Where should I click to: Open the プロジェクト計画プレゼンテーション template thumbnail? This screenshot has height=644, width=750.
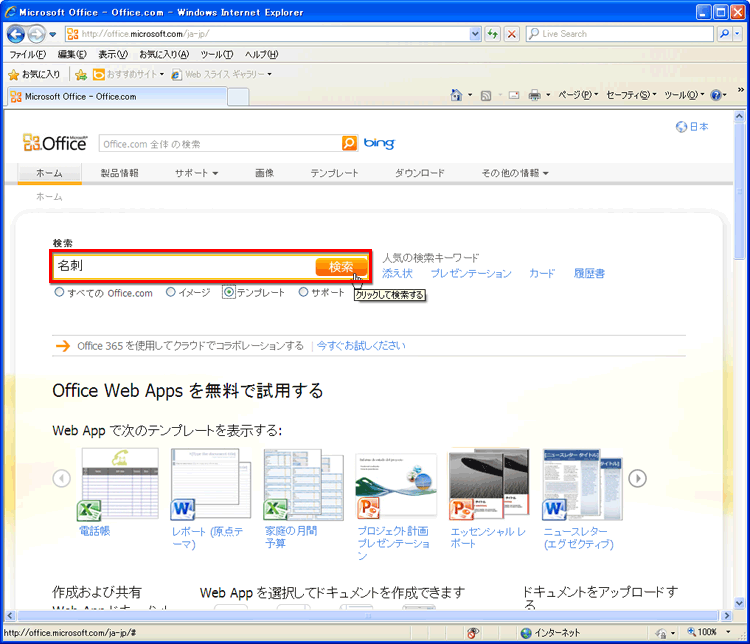(397, 487)
